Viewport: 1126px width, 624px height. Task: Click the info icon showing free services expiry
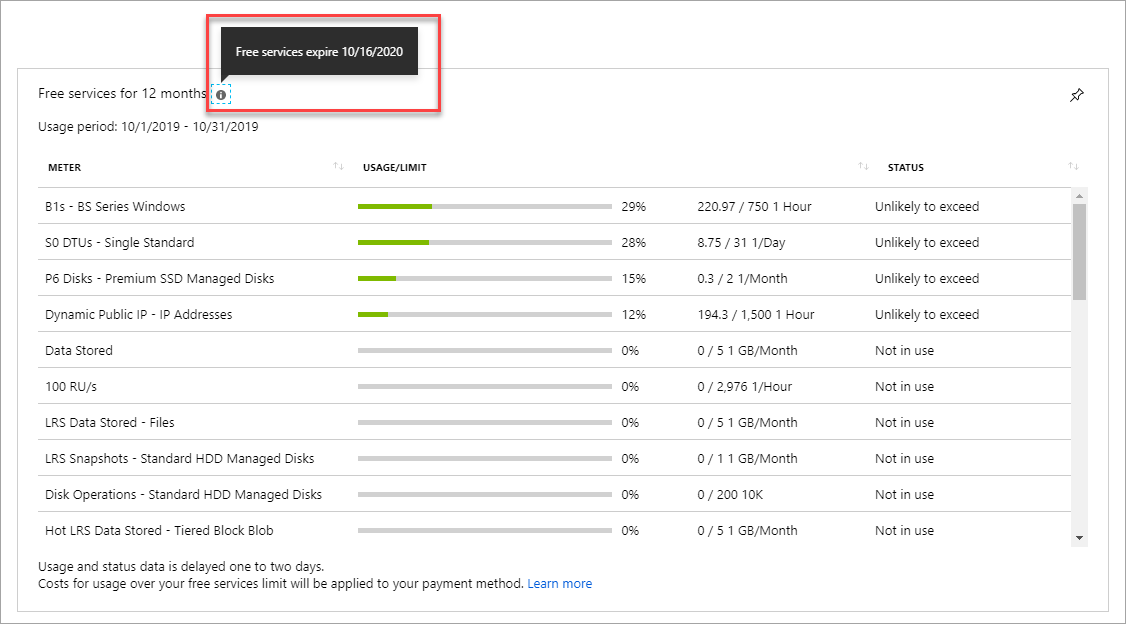220,93
